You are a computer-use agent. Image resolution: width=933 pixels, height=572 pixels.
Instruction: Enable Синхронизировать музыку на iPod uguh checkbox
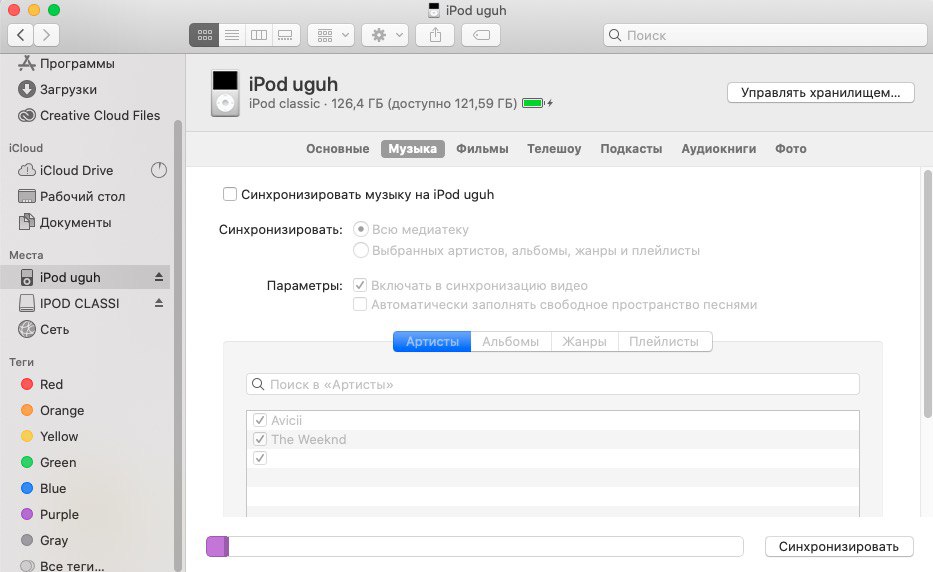coord(230,194)
